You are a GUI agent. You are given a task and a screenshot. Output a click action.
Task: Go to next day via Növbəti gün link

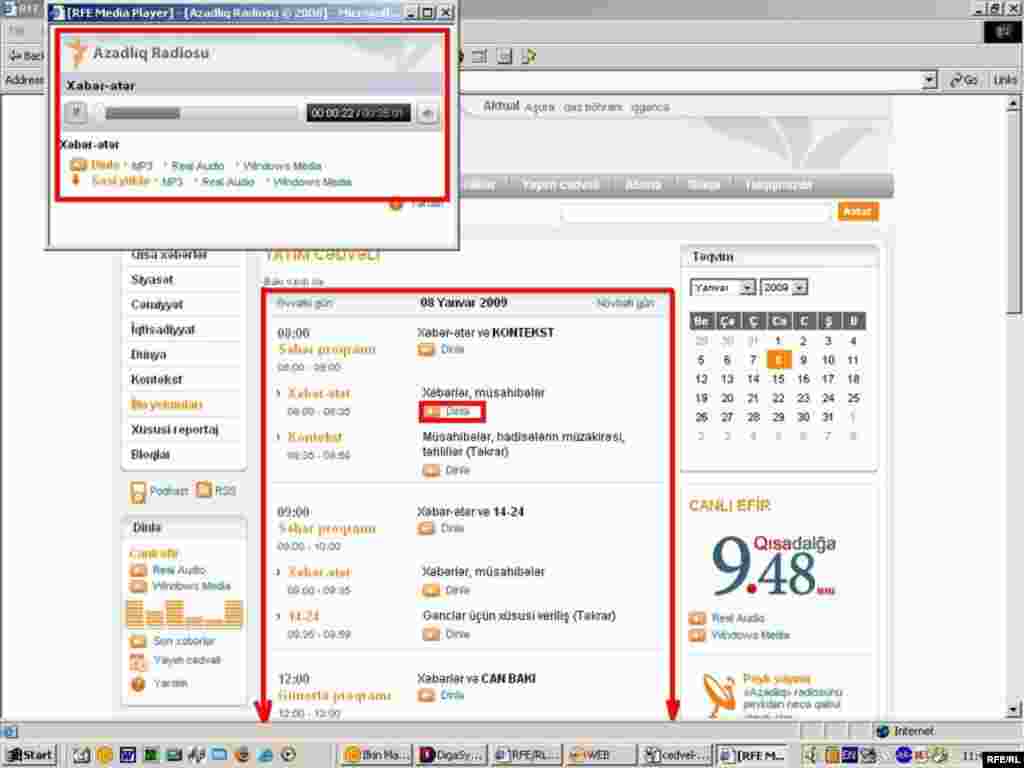[625, 303]
